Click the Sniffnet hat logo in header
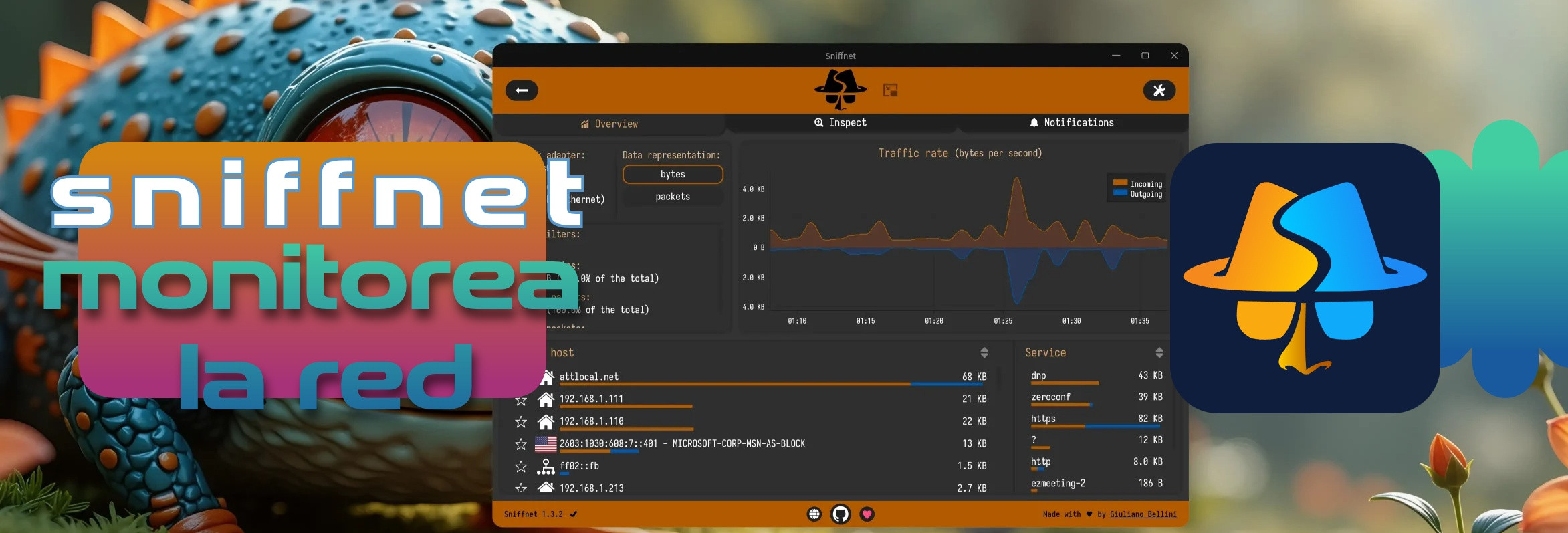The height and width of the screenshot is (533, 1568). [841, 89]
